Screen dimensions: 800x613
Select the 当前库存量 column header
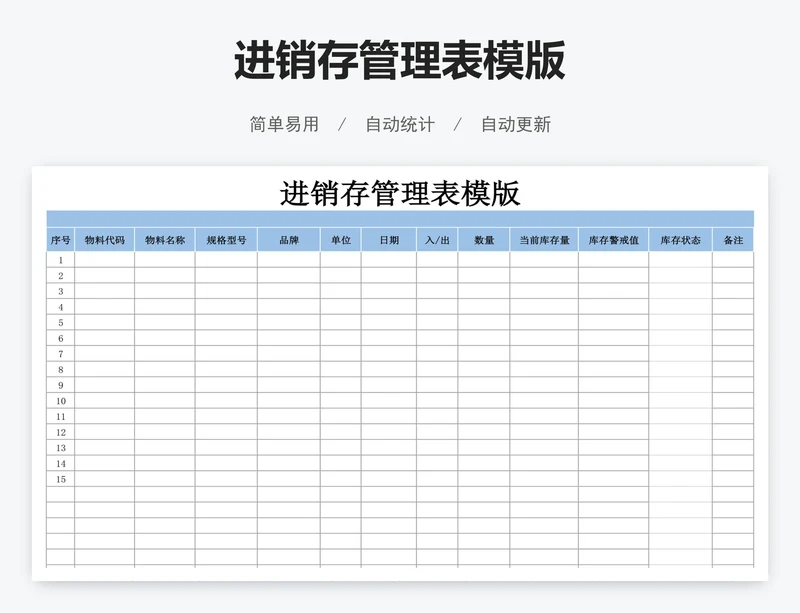click(x=544, y=240)
